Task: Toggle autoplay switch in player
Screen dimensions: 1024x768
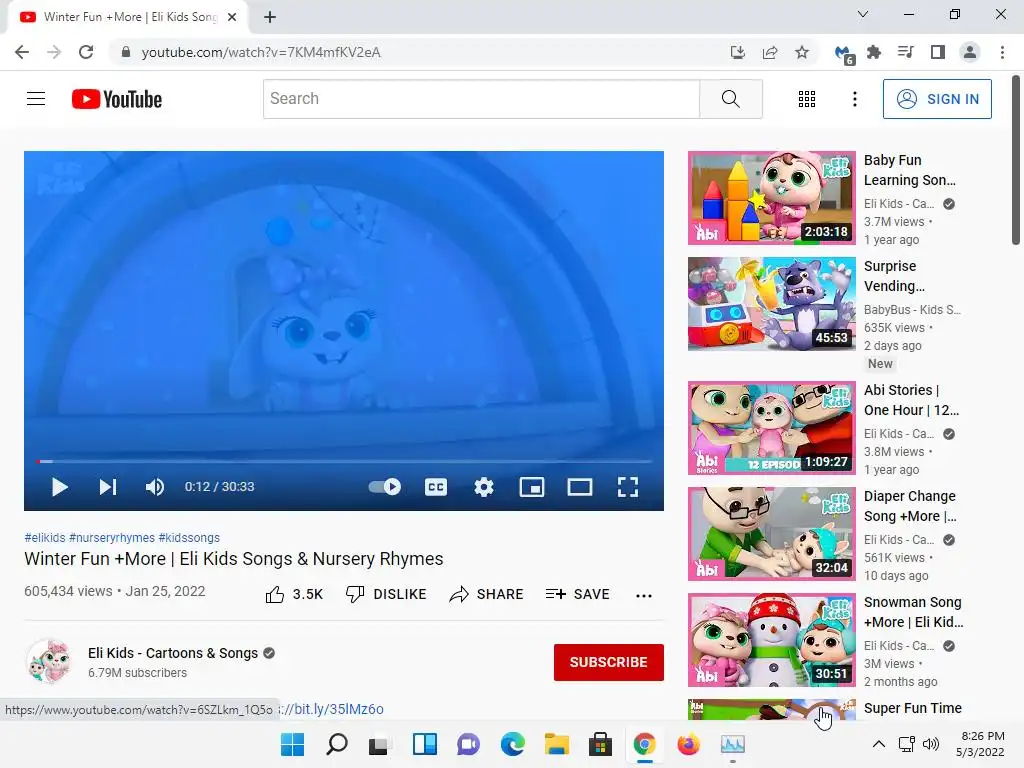Action: pos(385,487)
